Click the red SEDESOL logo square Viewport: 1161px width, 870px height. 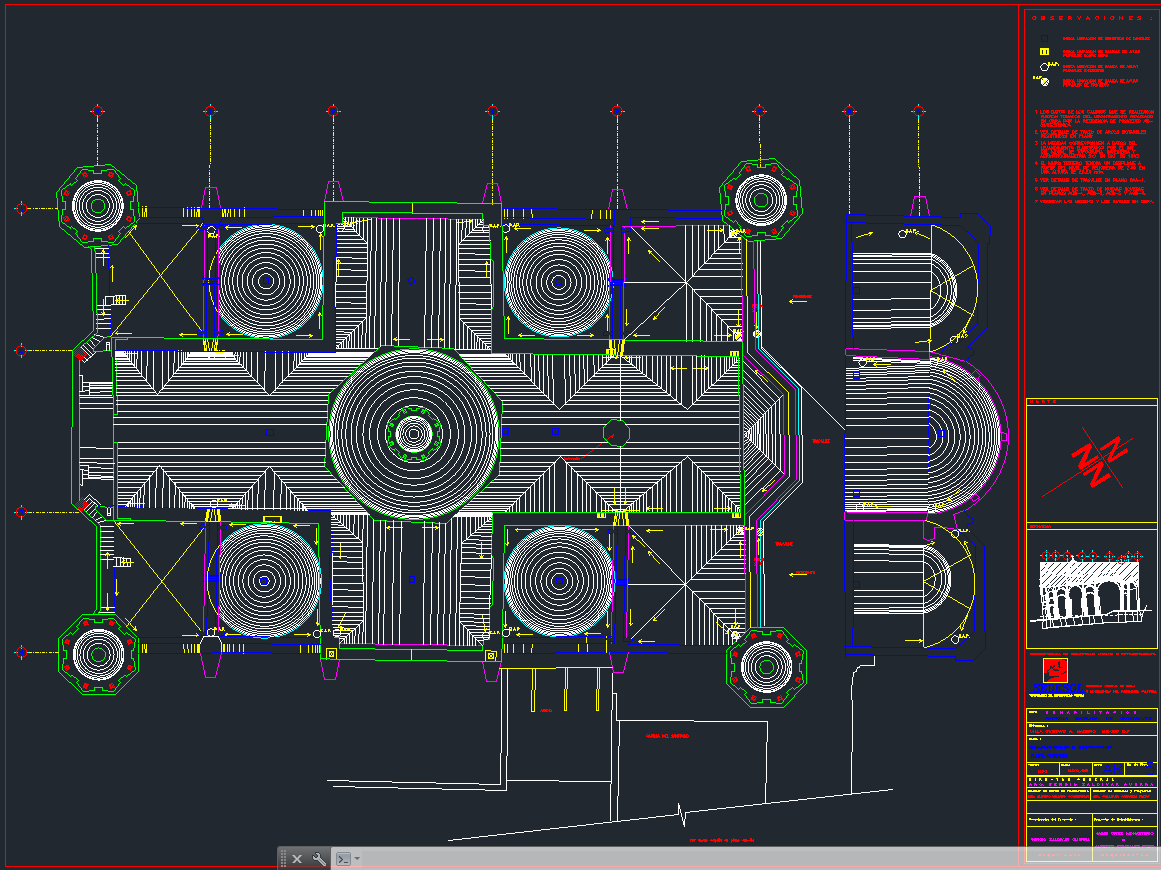[1053, 670]
